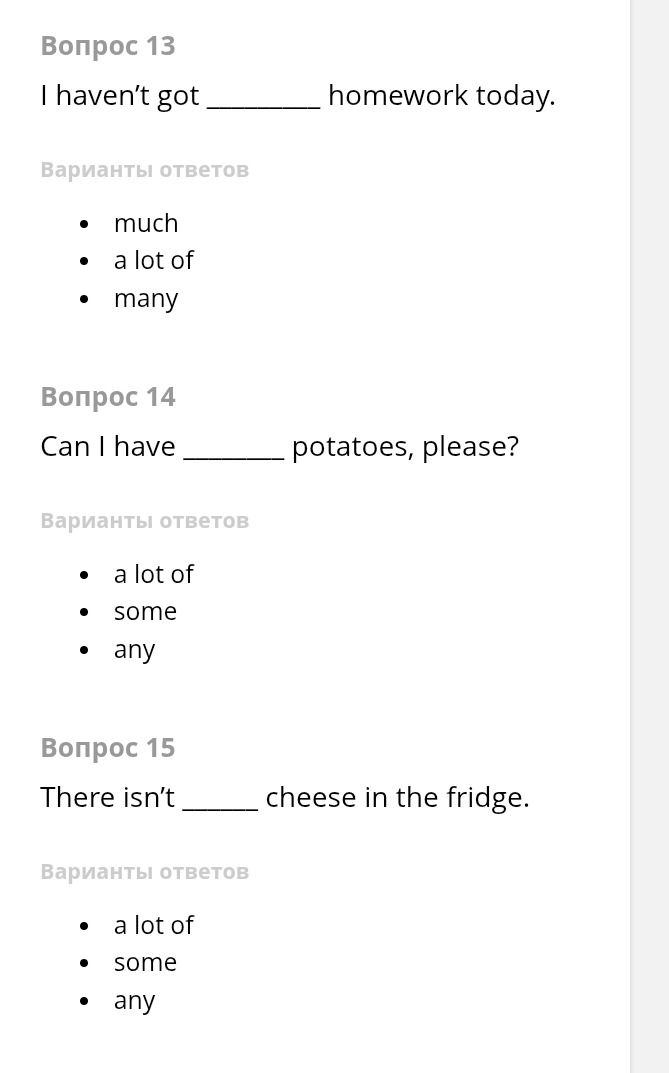The height and width of the screenshot is (1073, 669).
Task: Click the Вопрос 13 heading
Action: 108,46
